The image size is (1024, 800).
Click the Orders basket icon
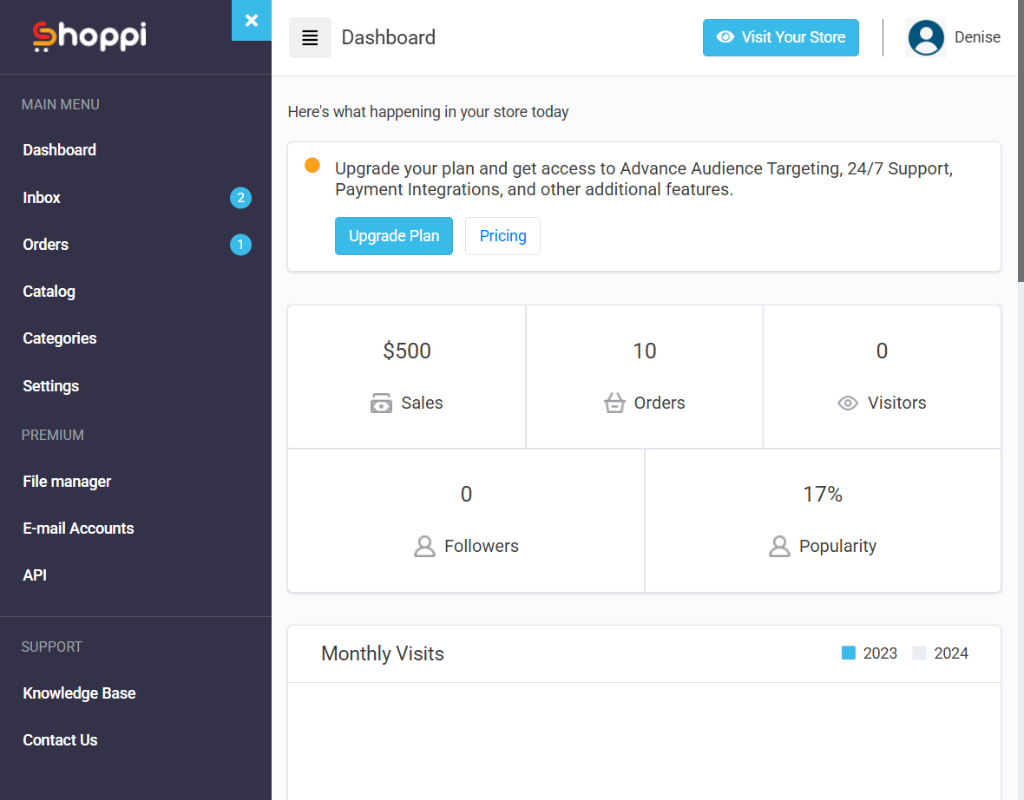point(614,403)
